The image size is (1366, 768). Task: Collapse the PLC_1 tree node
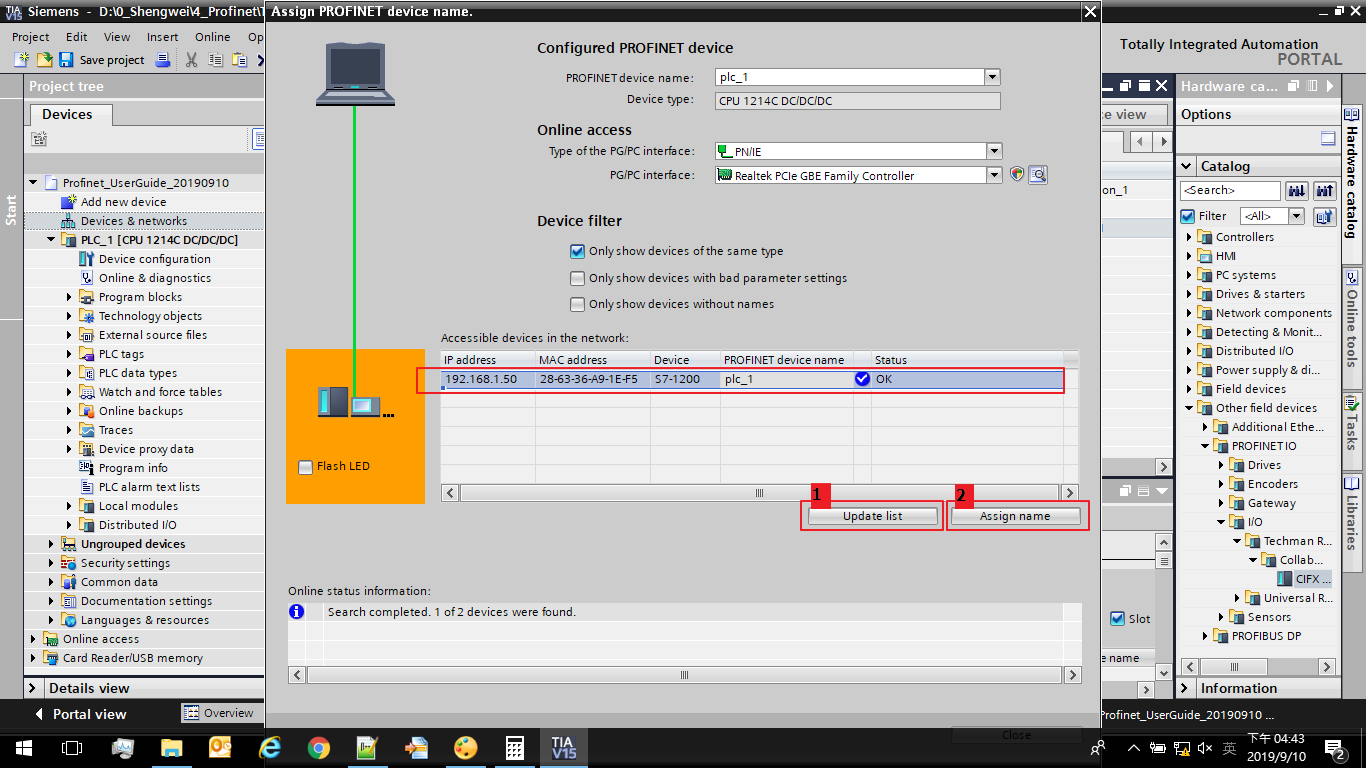pyautogui.click(x=52, y=240)
